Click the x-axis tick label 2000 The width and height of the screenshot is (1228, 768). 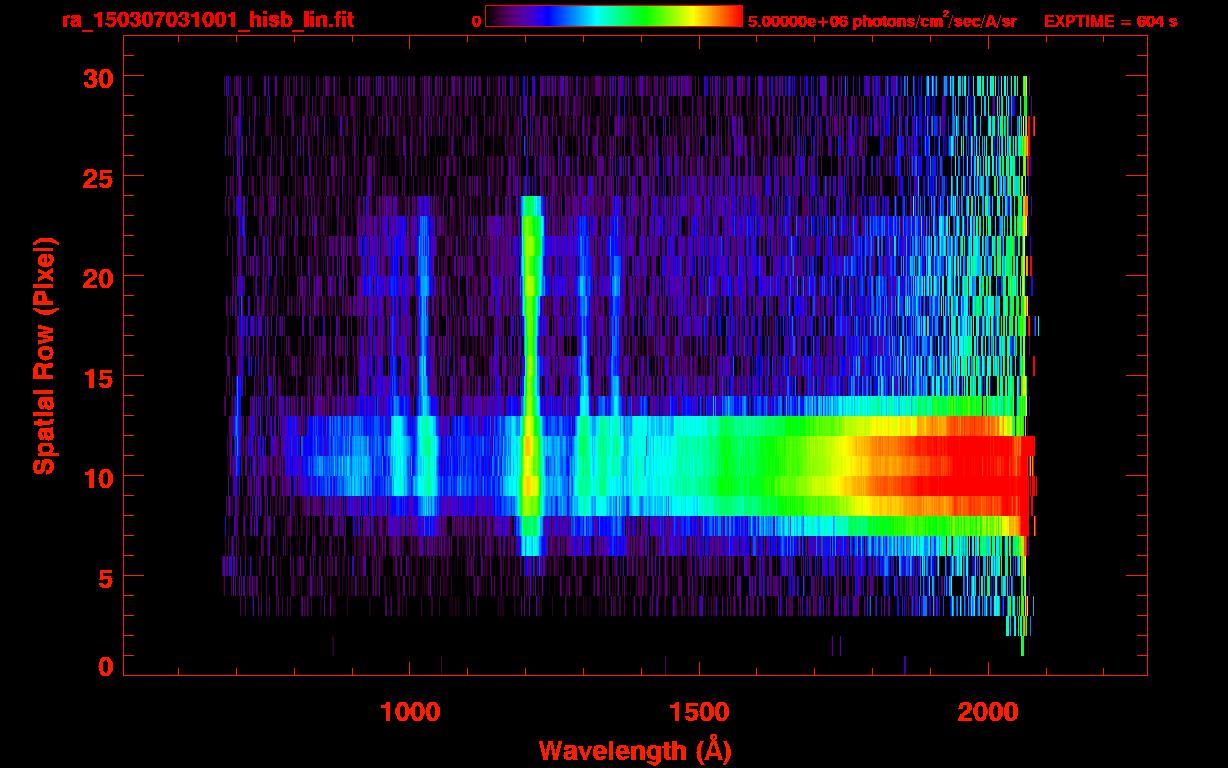click(988, 711)
